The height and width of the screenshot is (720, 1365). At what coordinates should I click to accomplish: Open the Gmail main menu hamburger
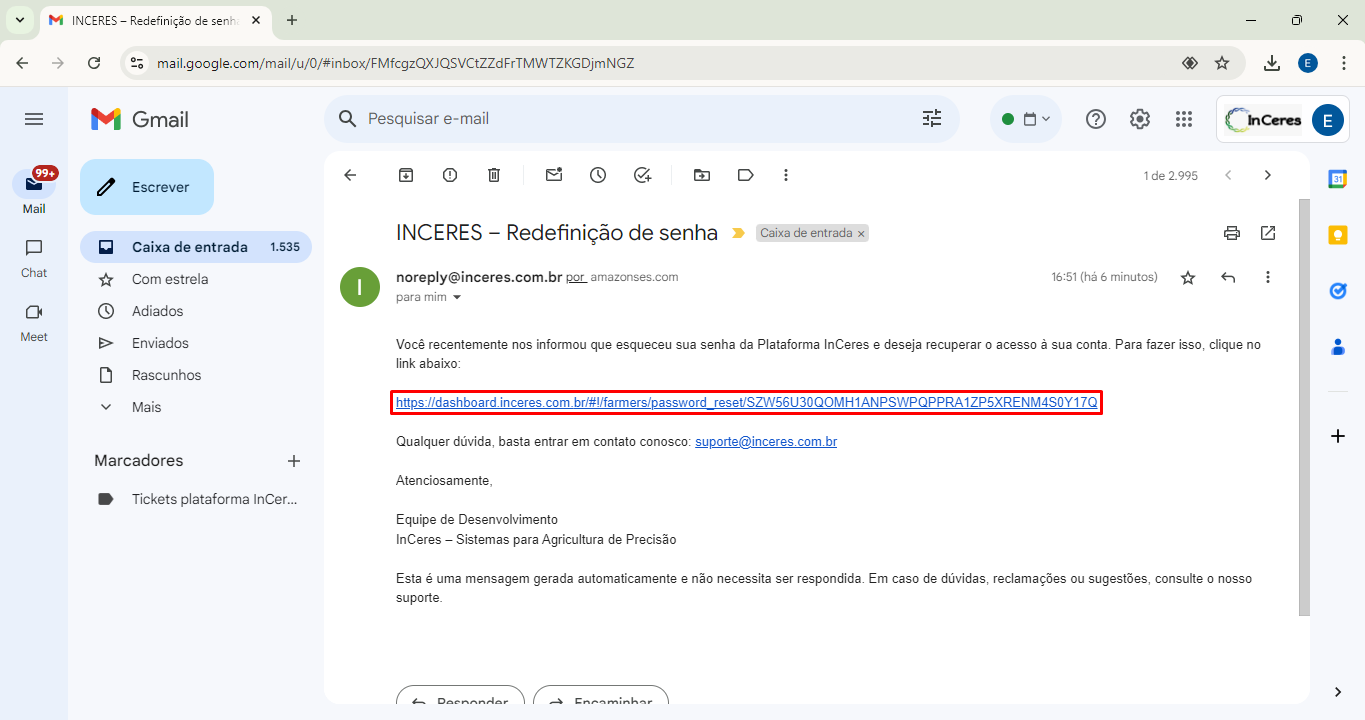34,119
